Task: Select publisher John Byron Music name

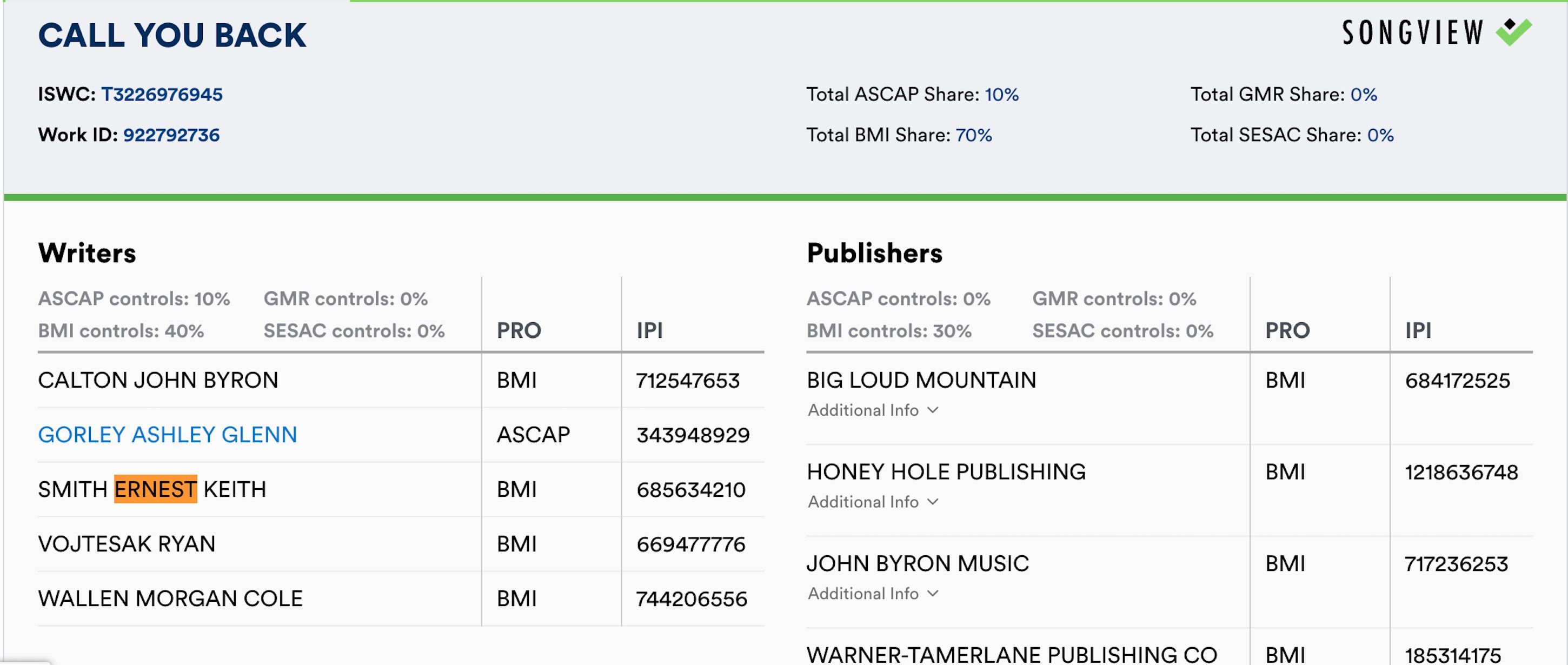Action: [918, 564]
